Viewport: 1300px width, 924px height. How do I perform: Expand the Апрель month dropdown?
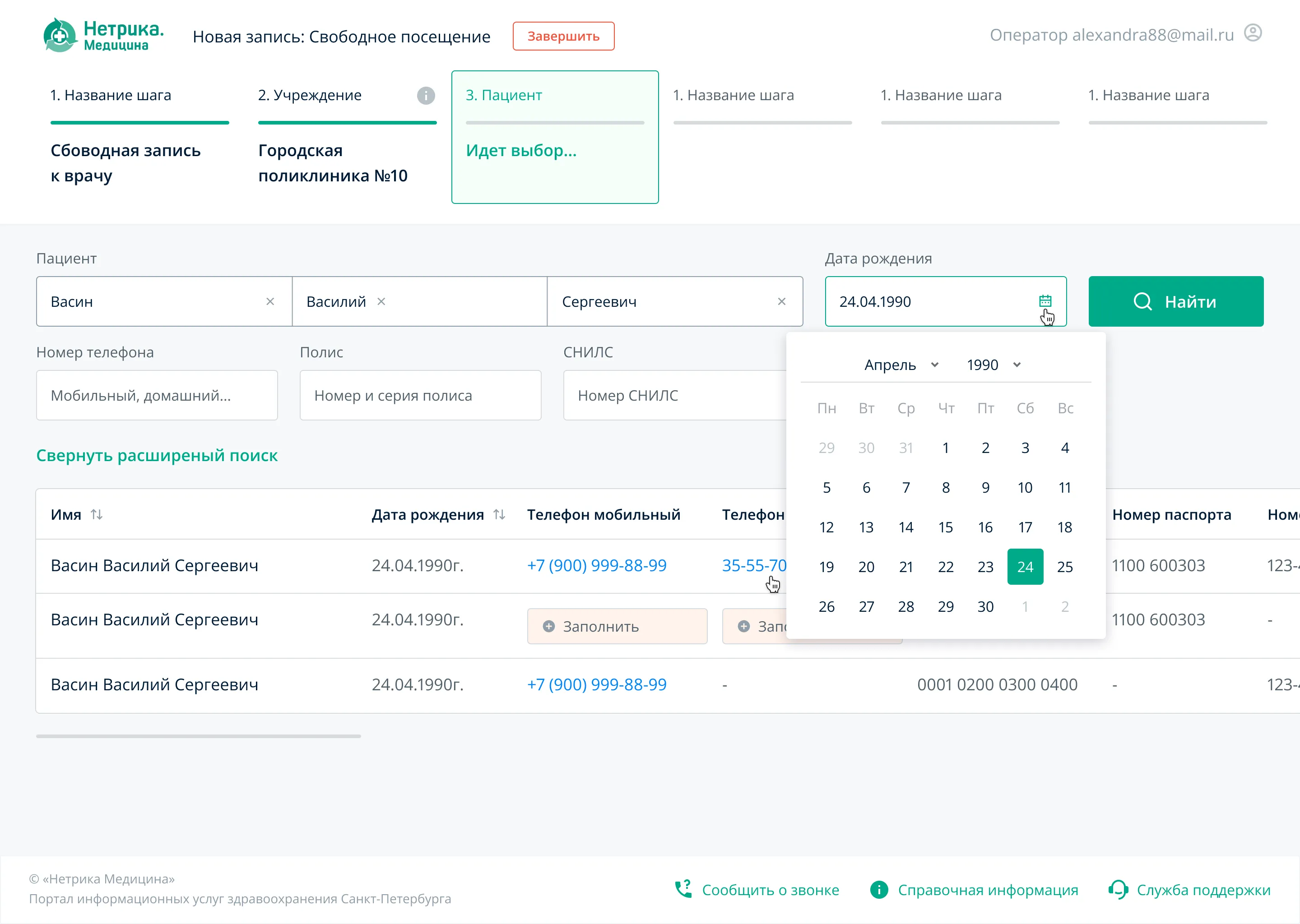tap(901, 365)
